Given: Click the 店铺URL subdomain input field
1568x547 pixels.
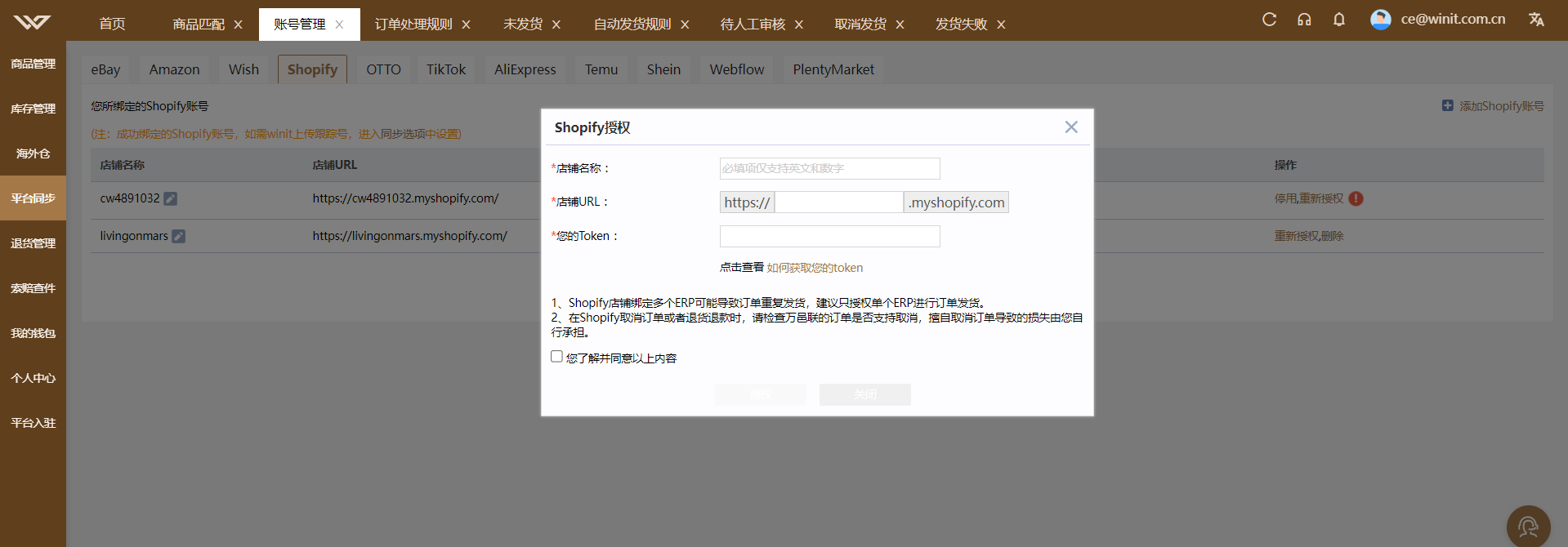Looking at the screenshot, I should tap(839, 202).
